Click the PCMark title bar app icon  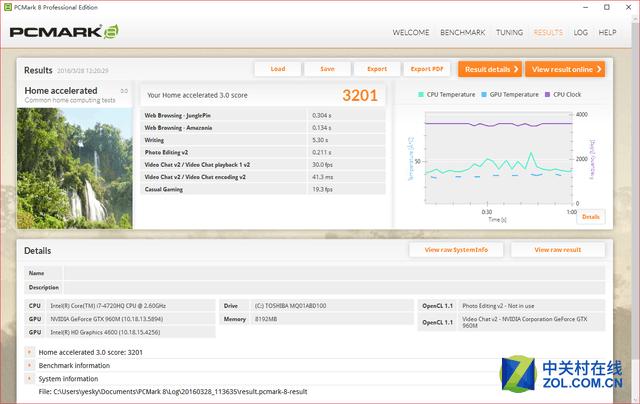8,7
